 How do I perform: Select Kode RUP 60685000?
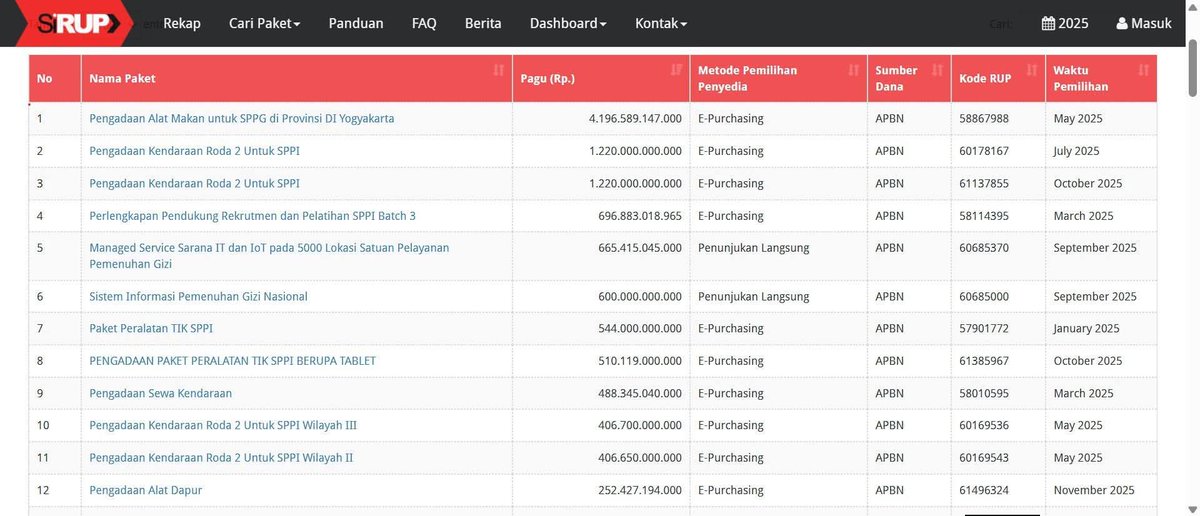point(984,297)
